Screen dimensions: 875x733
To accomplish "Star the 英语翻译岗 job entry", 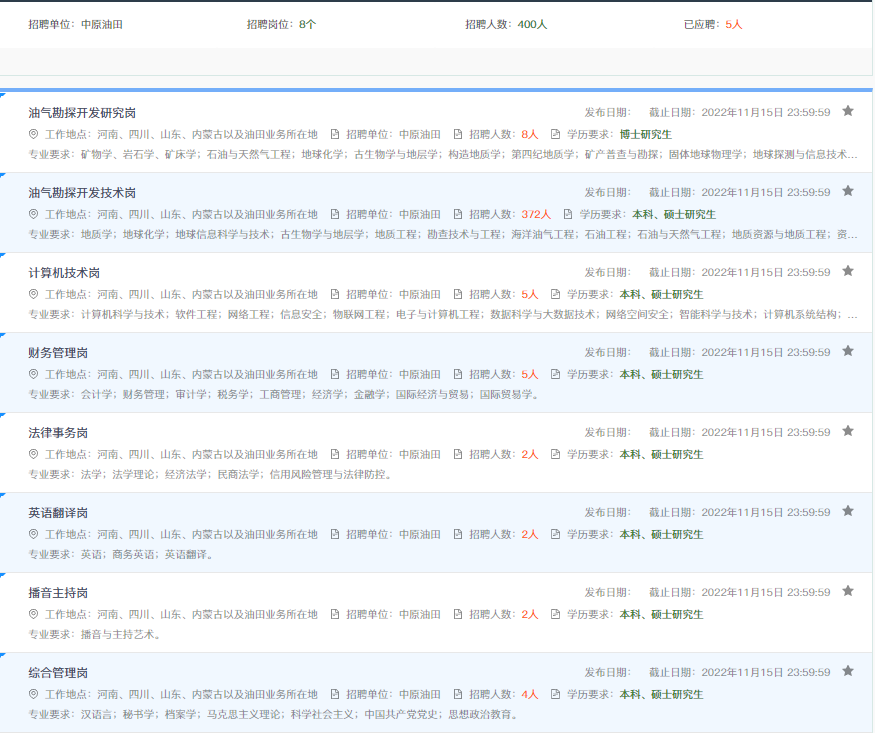I will coord(848,511).
